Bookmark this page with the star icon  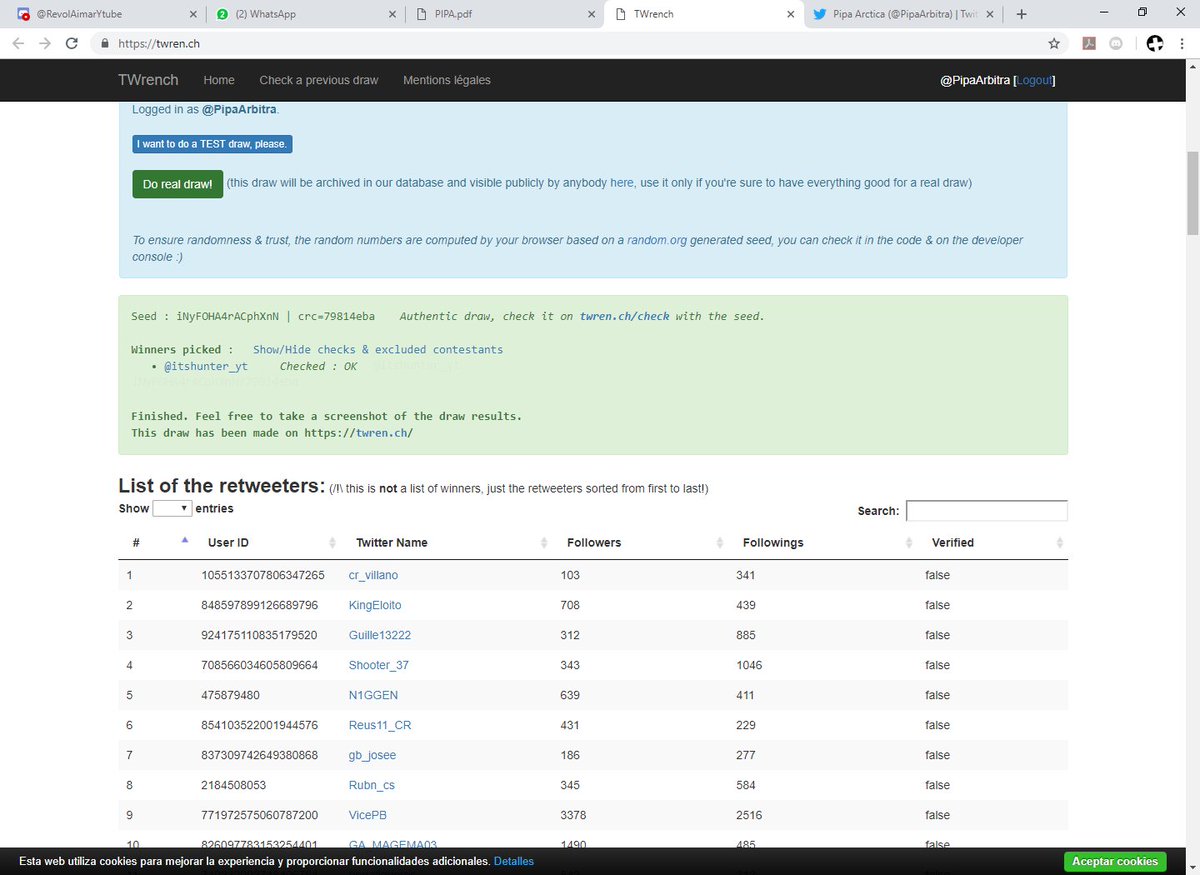1053,43
